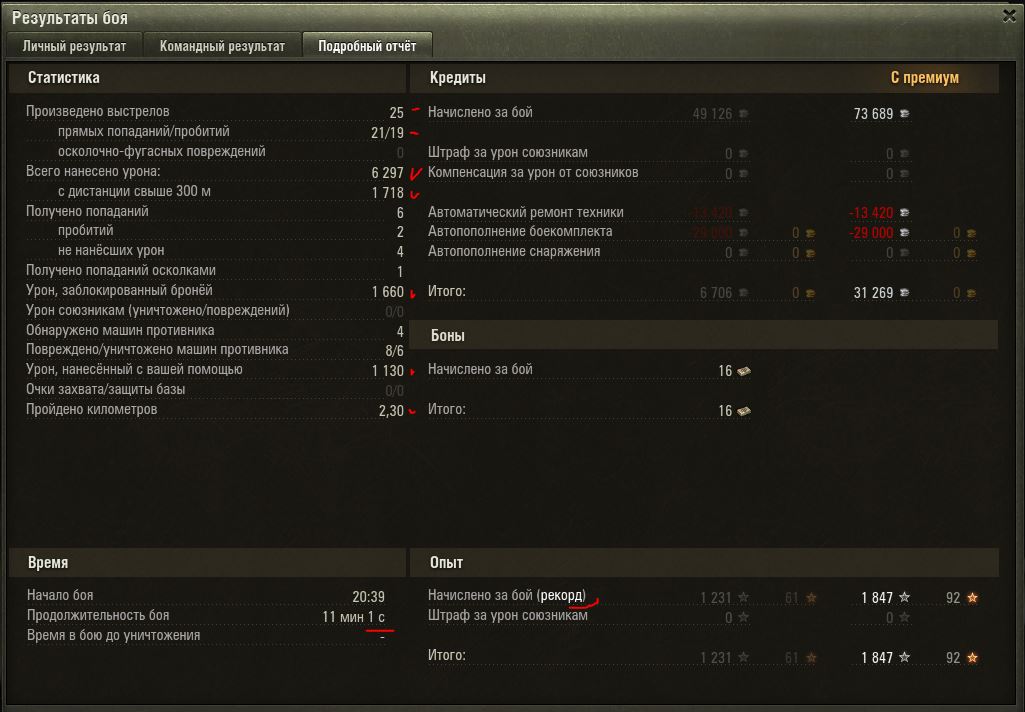Image resolution: width=1025 pixels, height=712 pixels.
Task: Click the С премиум column header
Action: [924, 78]
